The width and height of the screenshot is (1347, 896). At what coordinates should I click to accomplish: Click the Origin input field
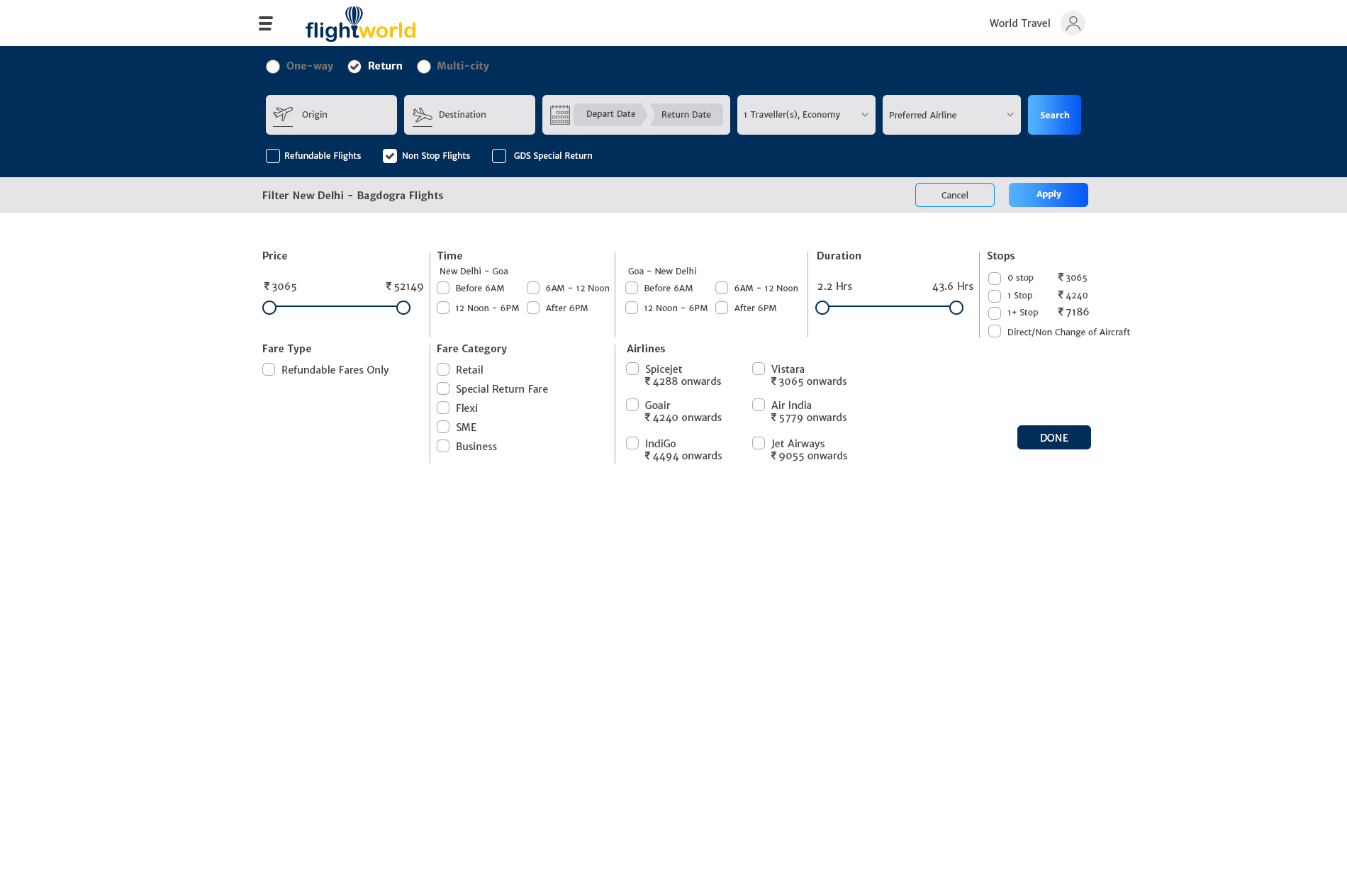coord(331,115)
